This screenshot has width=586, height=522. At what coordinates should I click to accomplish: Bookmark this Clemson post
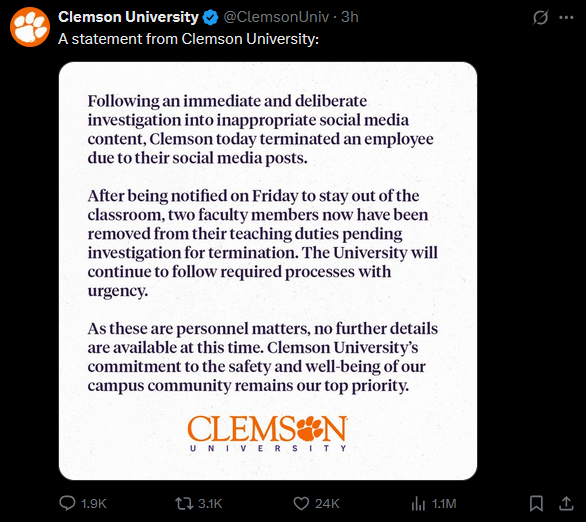[x=536, y=503]
